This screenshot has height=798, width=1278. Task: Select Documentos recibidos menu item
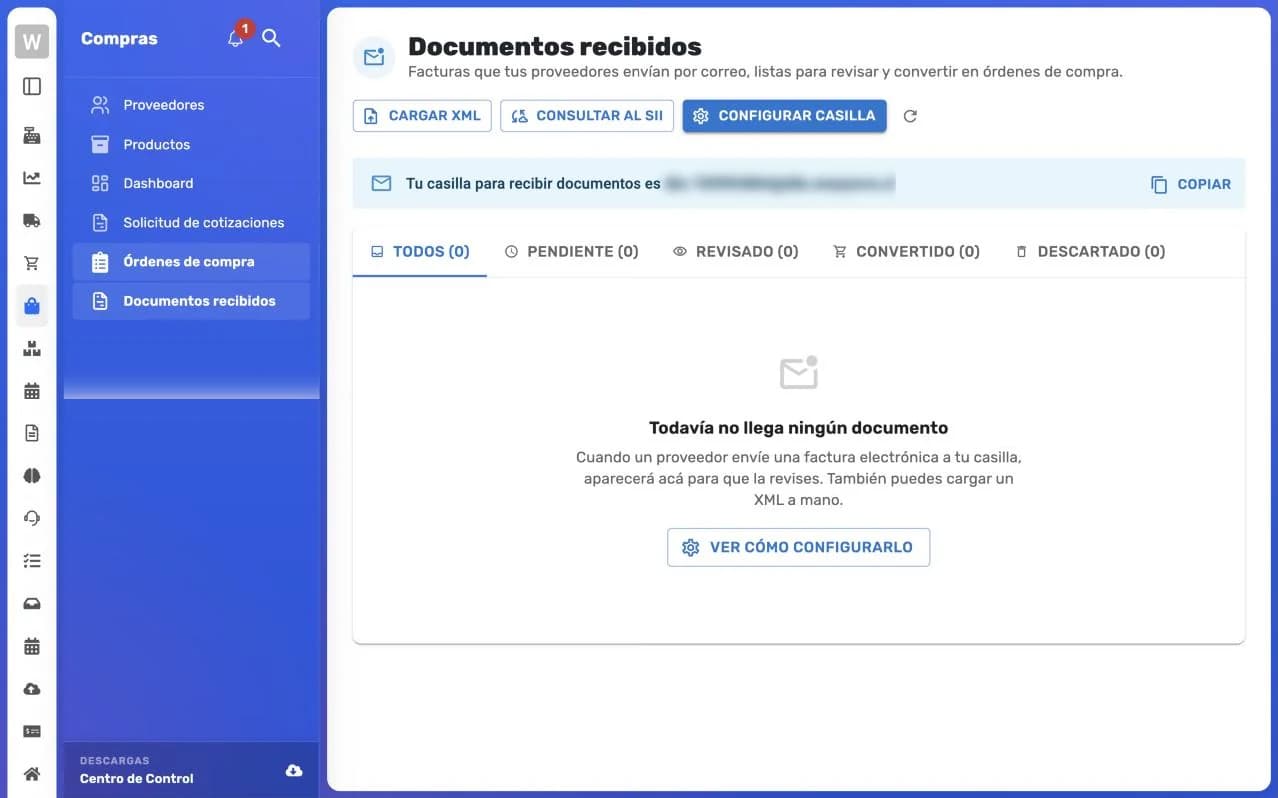pos(191,301)
